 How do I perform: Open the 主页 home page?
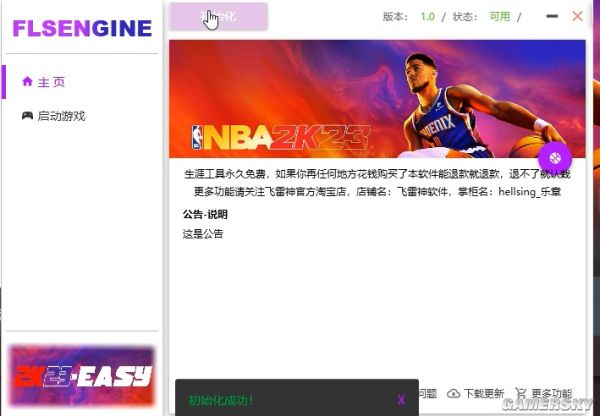[43, 82]
